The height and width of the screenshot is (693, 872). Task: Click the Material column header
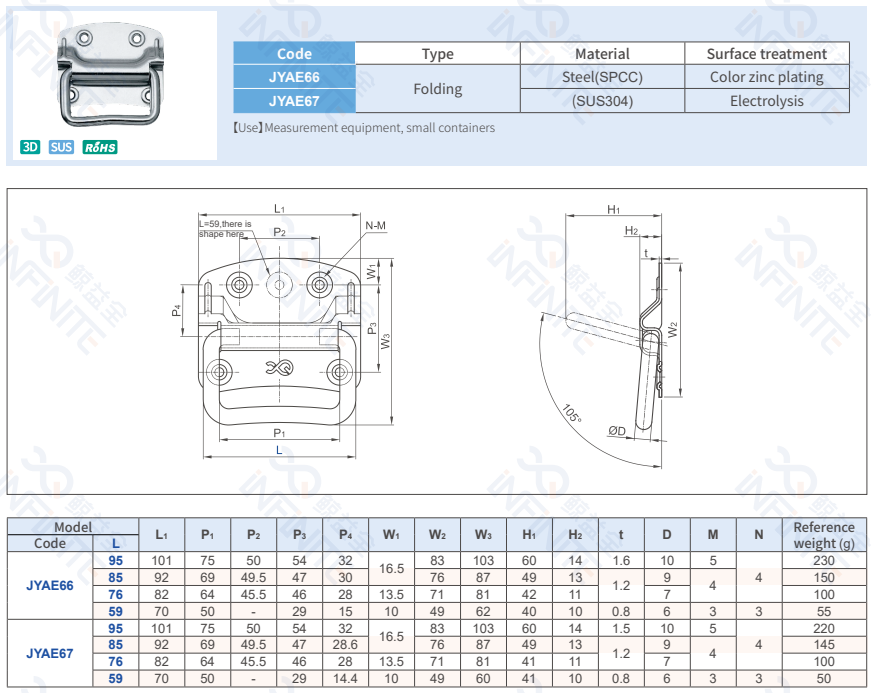[x=602, y=54]
